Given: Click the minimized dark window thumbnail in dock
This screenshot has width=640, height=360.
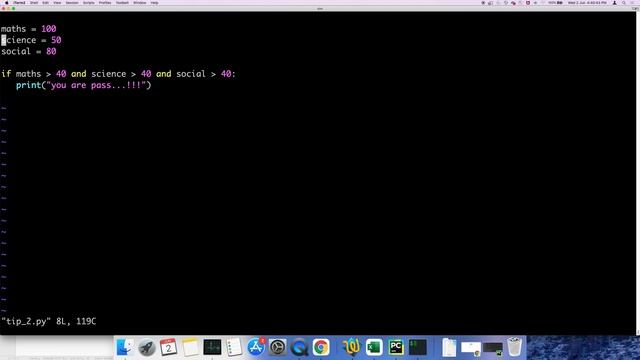Looking at the screenshot, I should [x=493, y=348].
